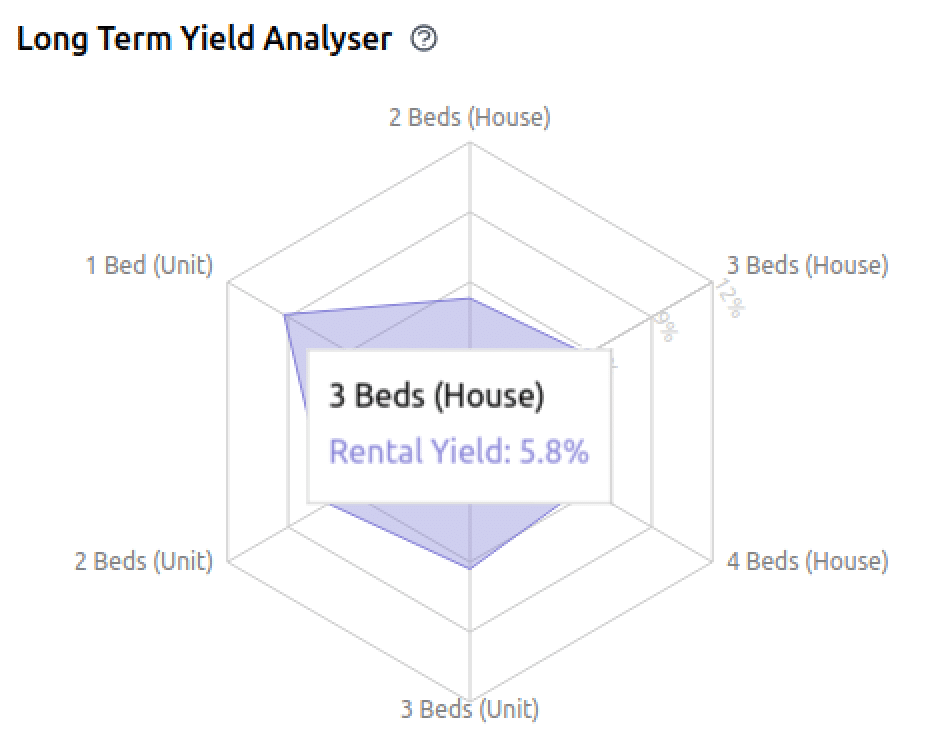
Task: Select the 2 Beds (House) axis label
Action: (x=470, y=117)
